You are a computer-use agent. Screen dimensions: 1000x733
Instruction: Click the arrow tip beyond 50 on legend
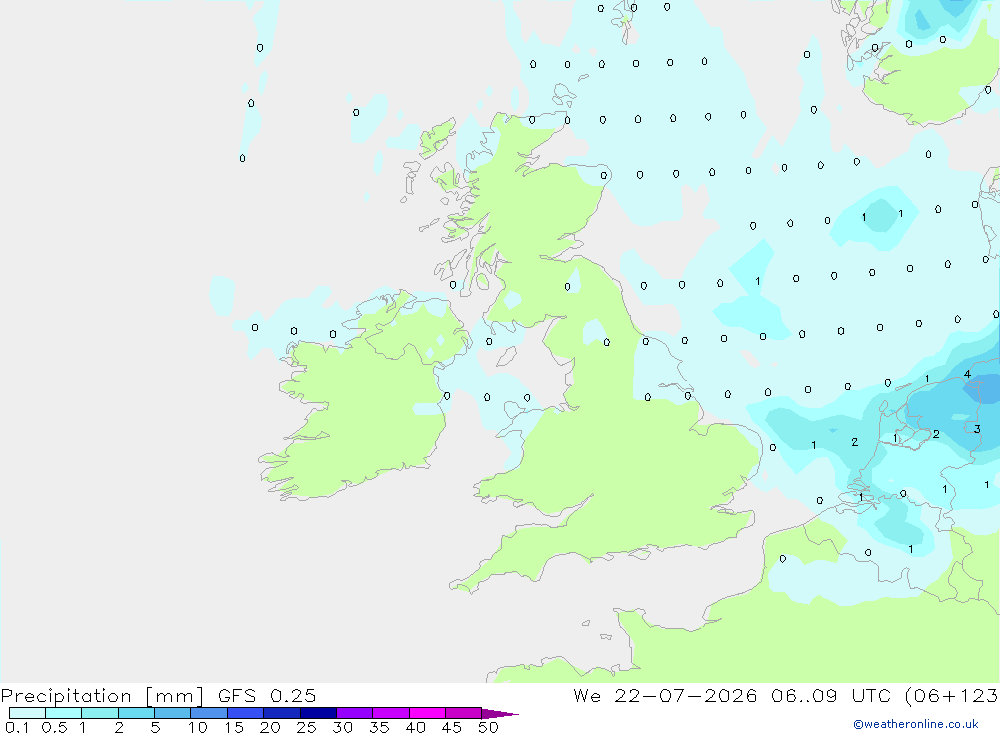tap(501, 714)
